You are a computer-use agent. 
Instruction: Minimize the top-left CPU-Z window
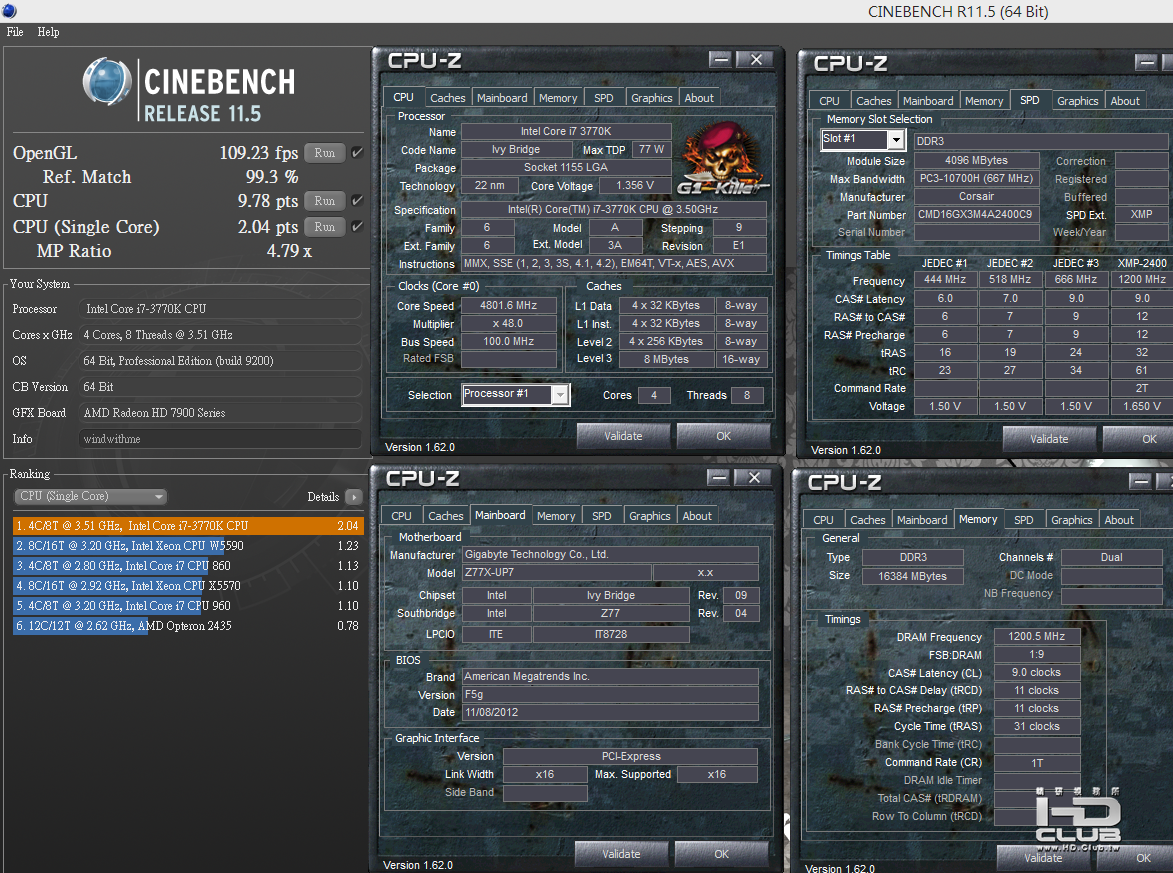tap(720, 59)
